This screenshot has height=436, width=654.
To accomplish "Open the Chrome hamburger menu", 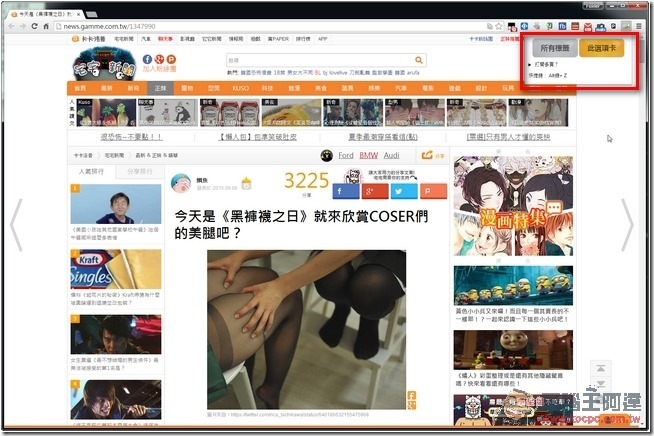I will pyautogui.click(x=639, y=26).
